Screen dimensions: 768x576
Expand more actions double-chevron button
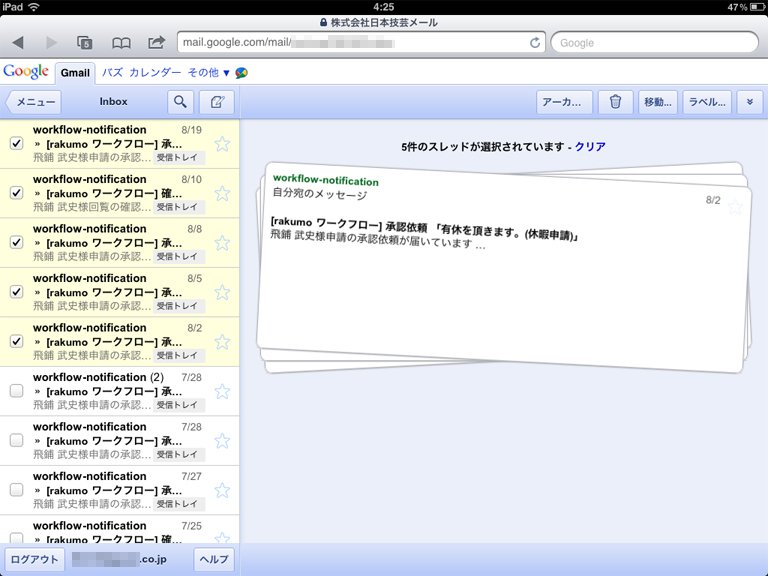749,102
